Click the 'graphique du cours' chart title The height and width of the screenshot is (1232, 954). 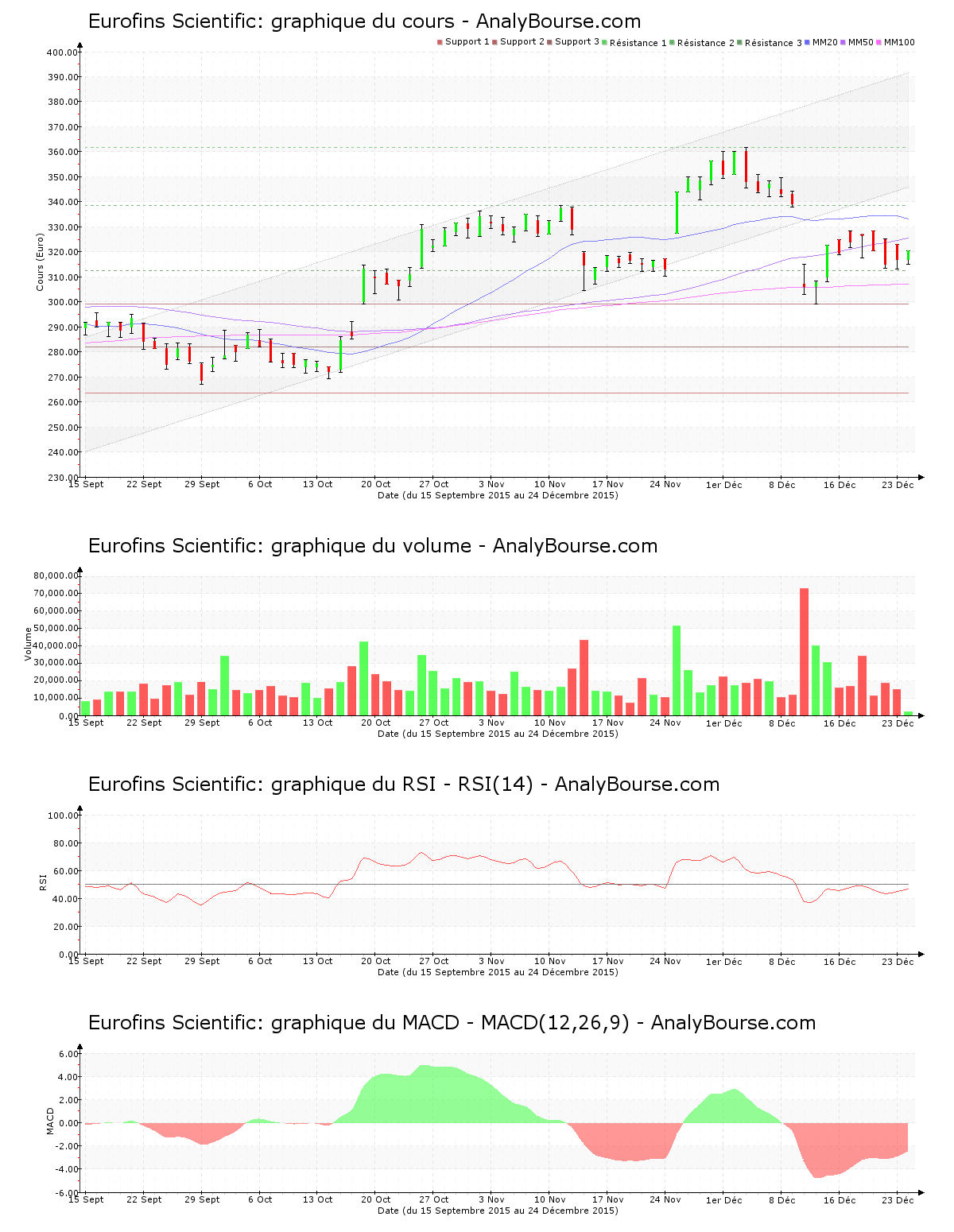point(364,21)
